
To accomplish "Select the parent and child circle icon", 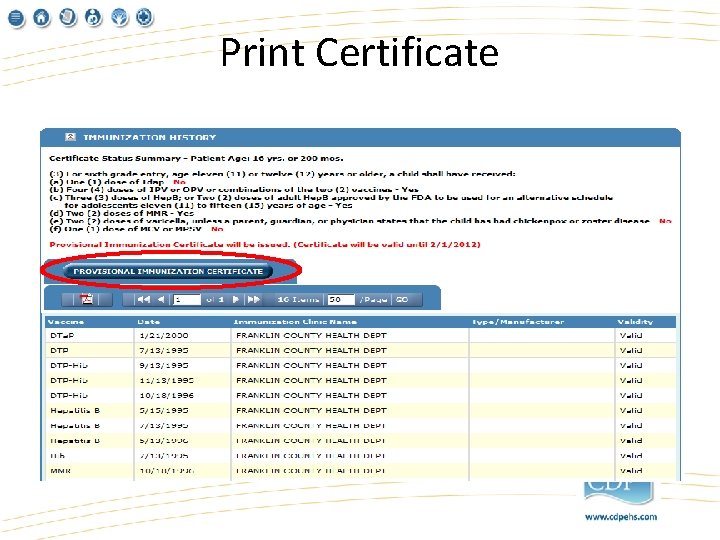I will coord(93,18).
